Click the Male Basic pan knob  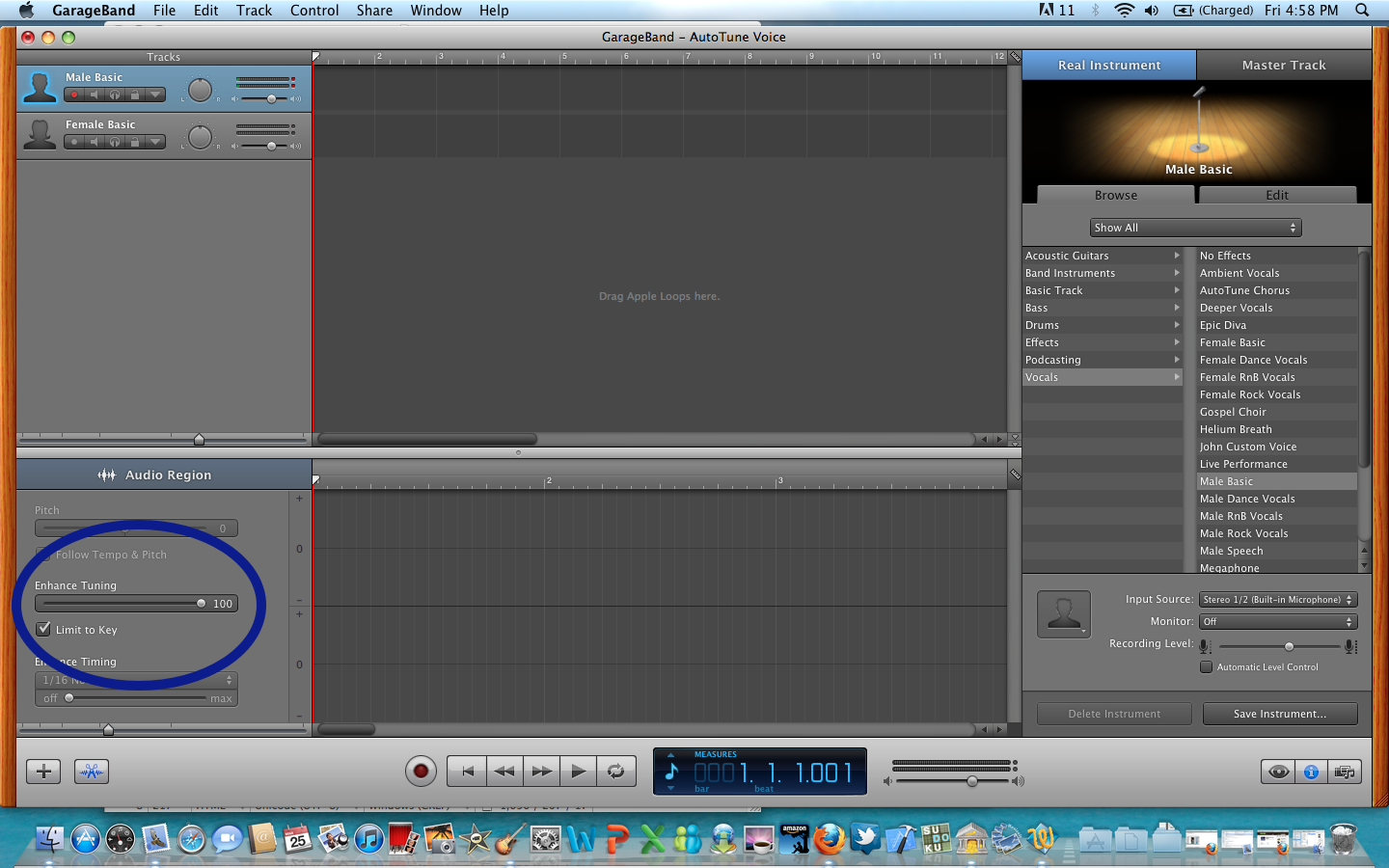(200, 90)
